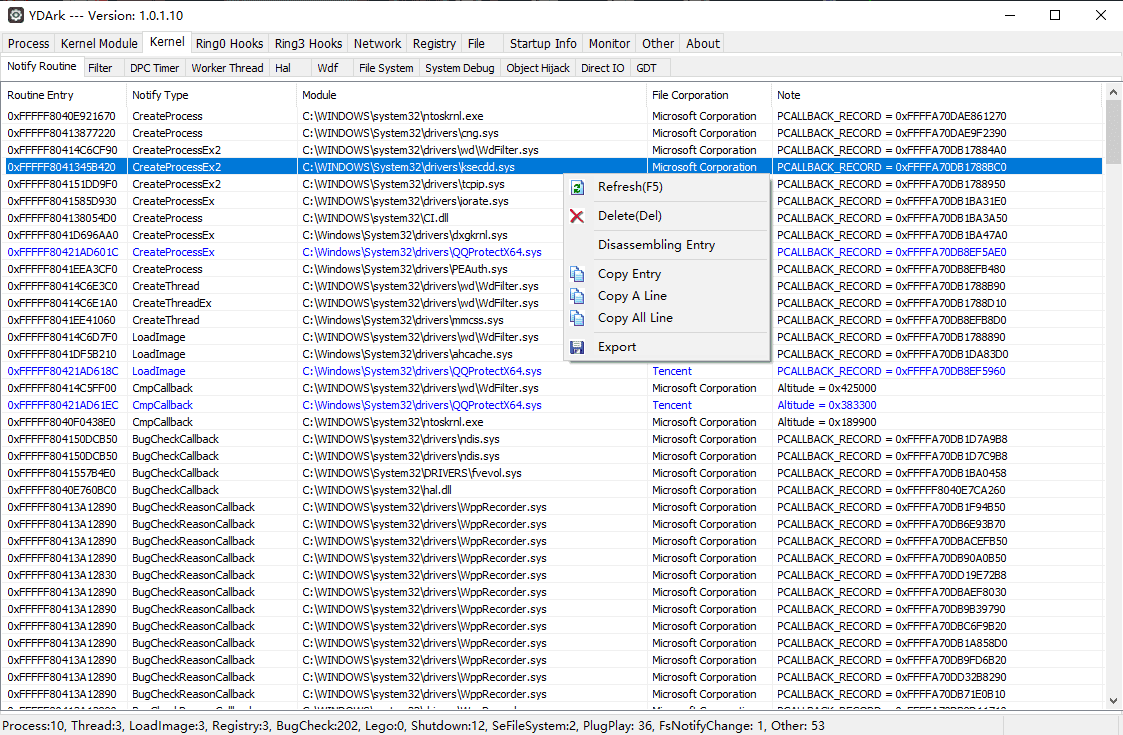
Task: Select the highlighted ksecdd.sys row
Action: tap(551, 167)
